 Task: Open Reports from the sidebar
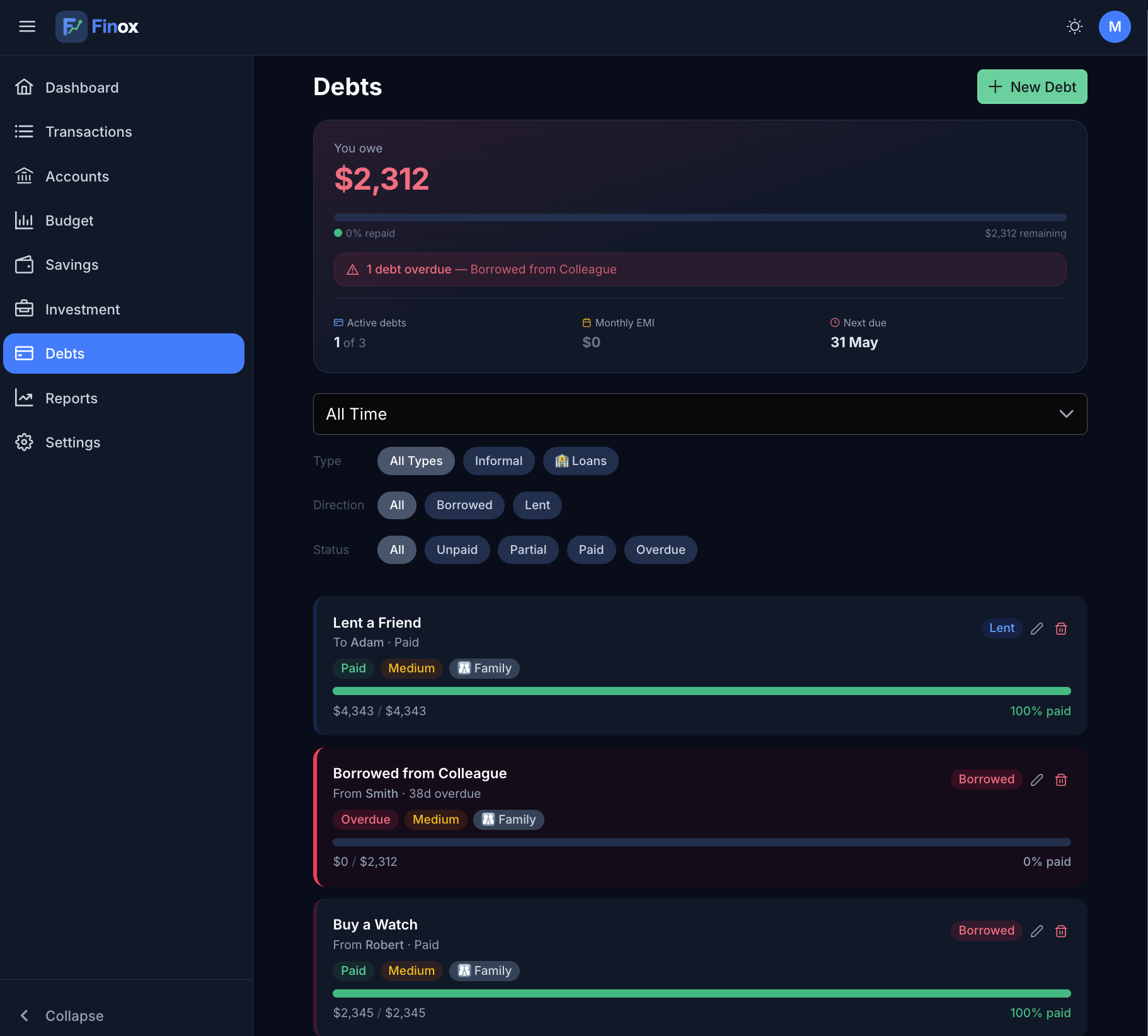point(123,398)
